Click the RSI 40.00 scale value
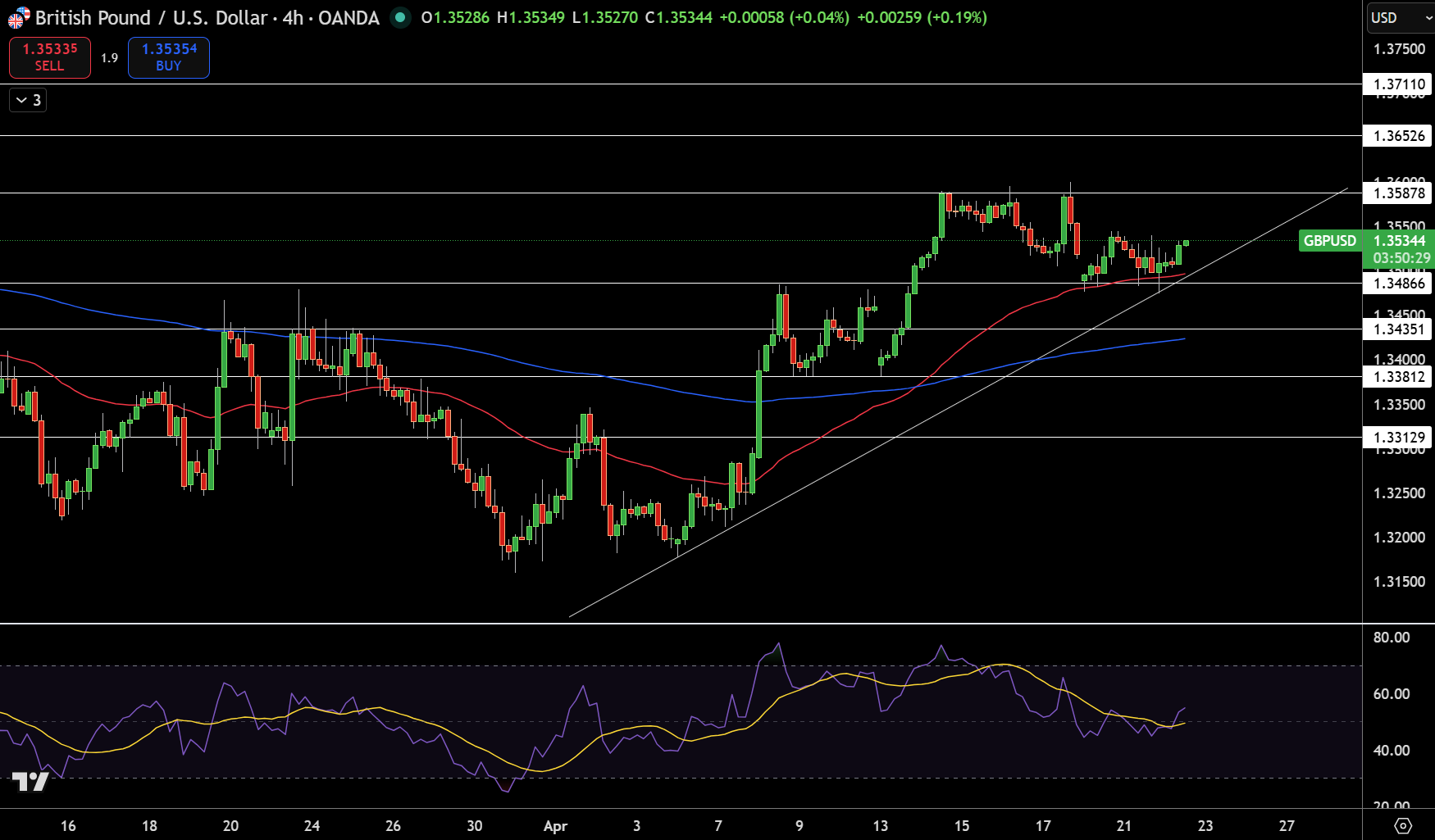Viewport: 1435px width, 840px height. 1392,751
